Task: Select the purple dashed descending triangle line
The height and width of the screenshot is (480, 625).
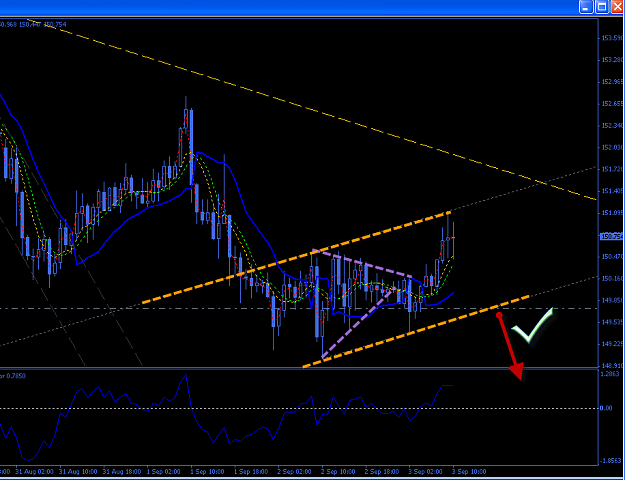Action: click(363, 263)
